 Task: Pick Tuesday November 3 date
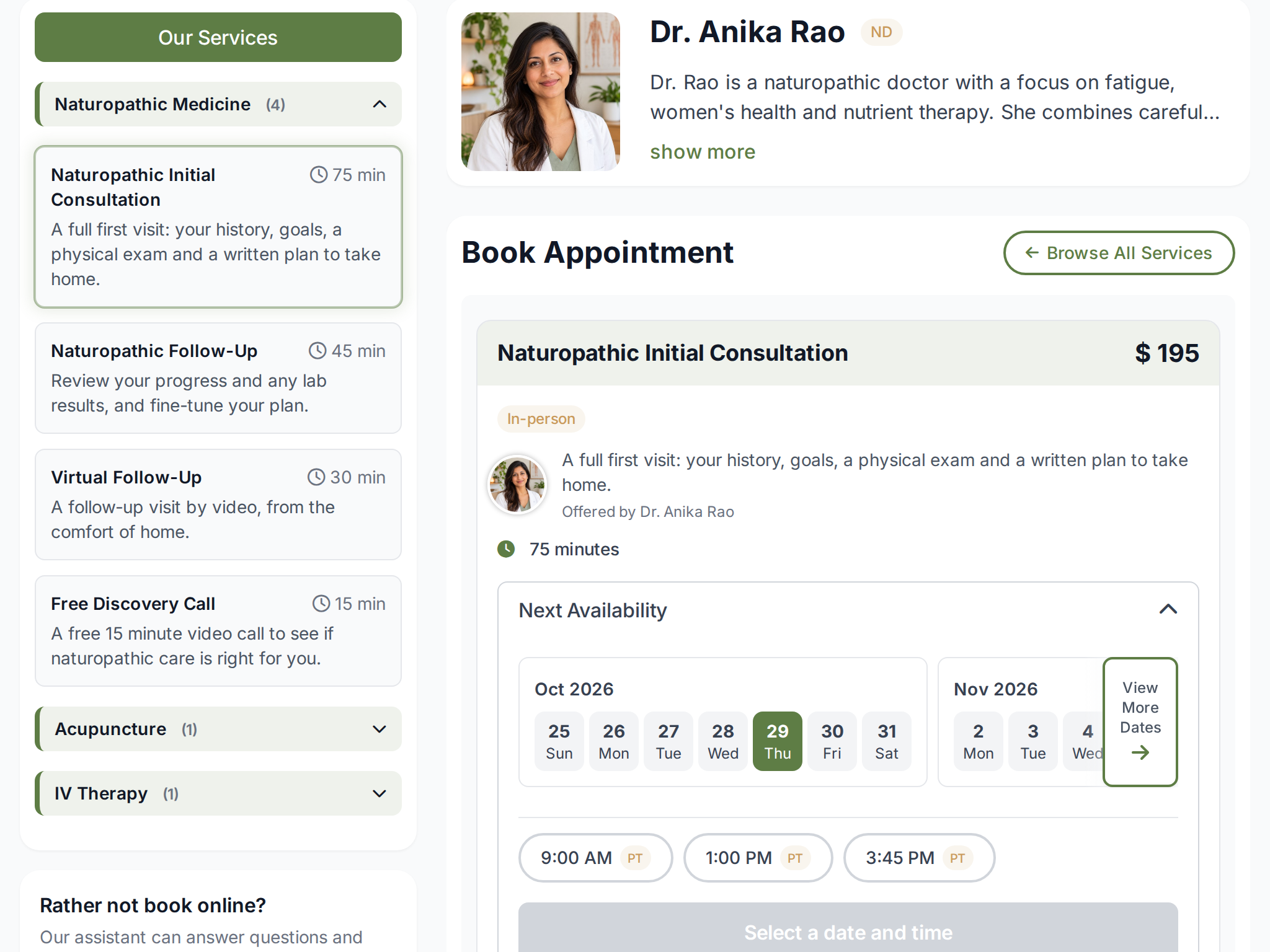coord(1033,741)
